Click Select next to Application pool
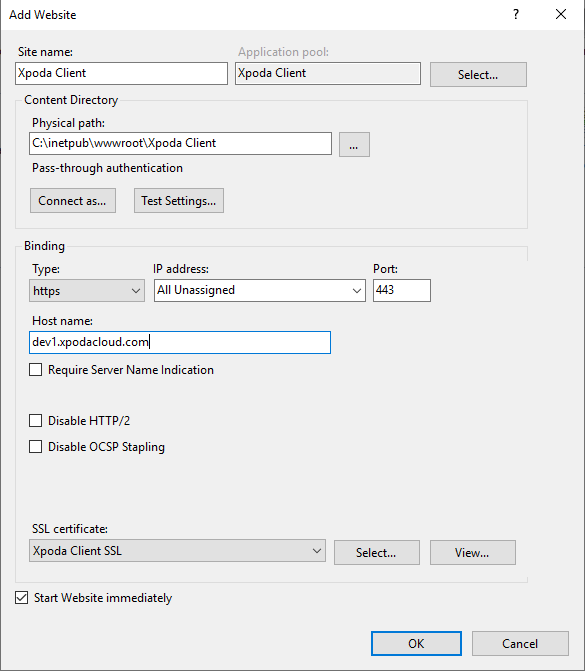Screen dimensions: 585x671 (478, 74)
